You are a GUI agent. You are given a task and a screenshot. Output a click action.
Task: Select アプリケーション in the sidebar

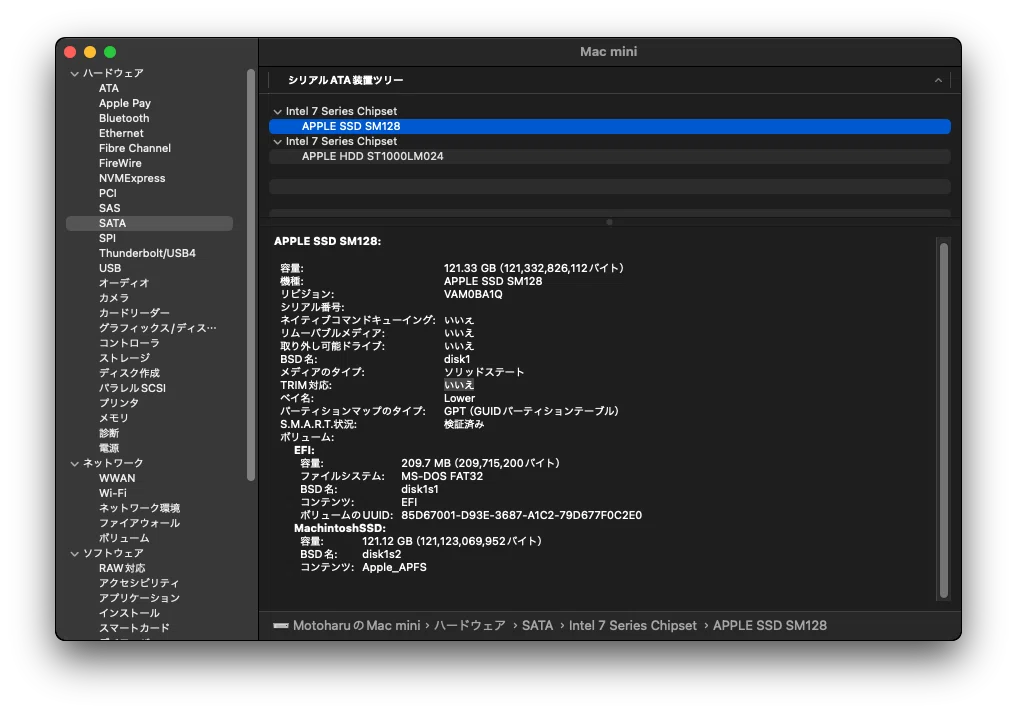(139, 598)
